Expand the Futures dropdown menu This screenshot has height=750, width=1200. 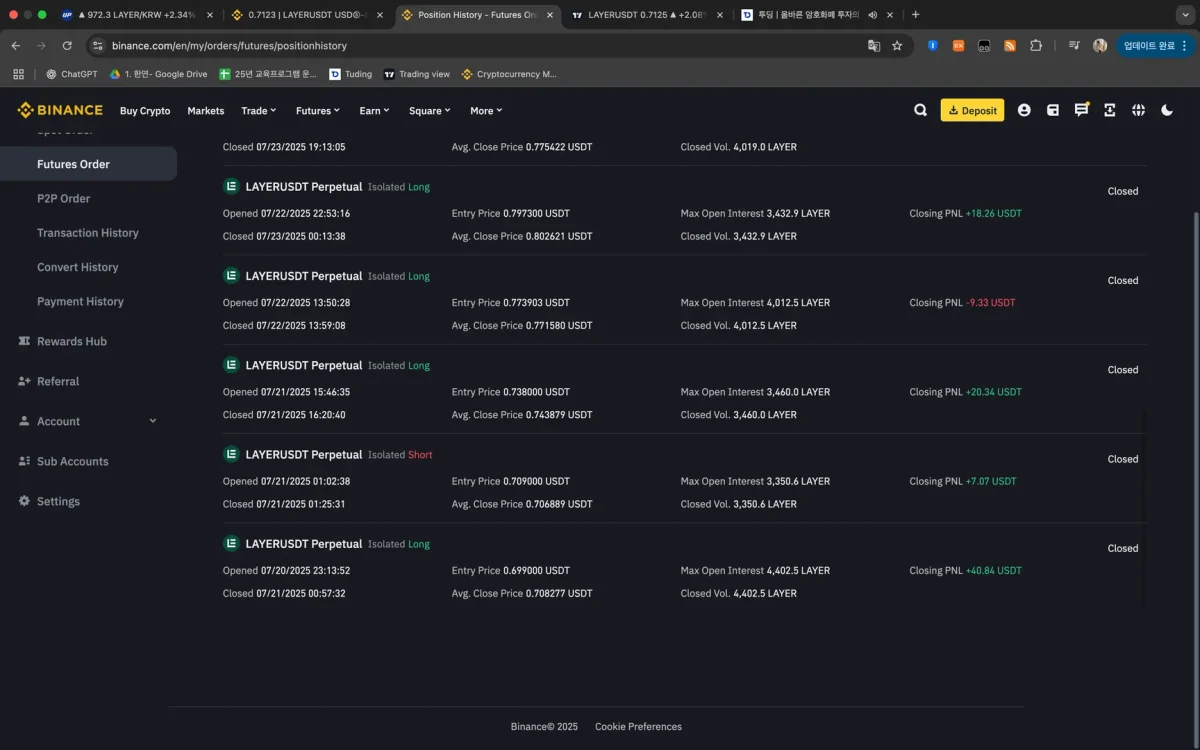(x=318, y=110)
